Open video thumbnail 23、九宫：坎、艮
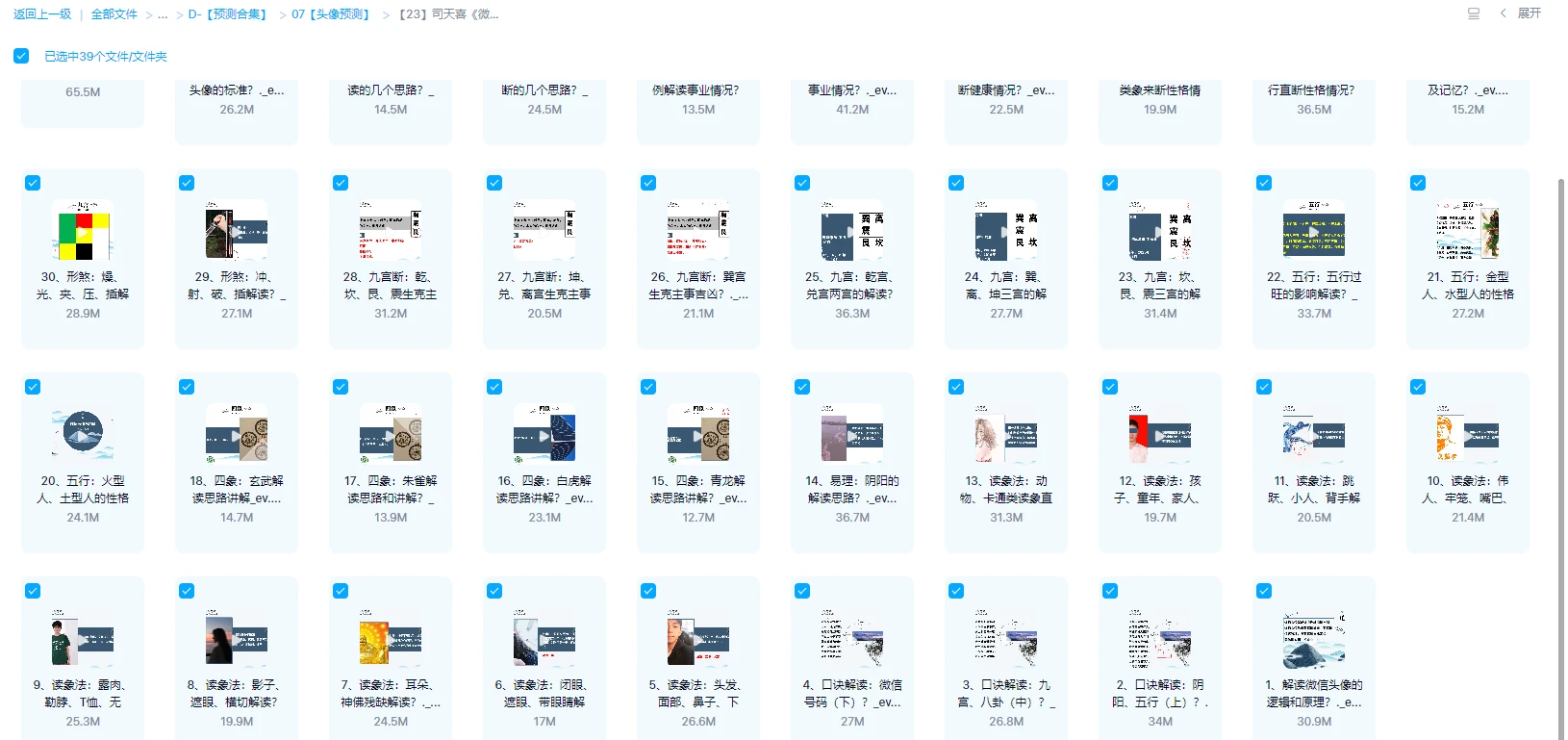Screen dimensions: 1568x740 tap(1160, 231)
